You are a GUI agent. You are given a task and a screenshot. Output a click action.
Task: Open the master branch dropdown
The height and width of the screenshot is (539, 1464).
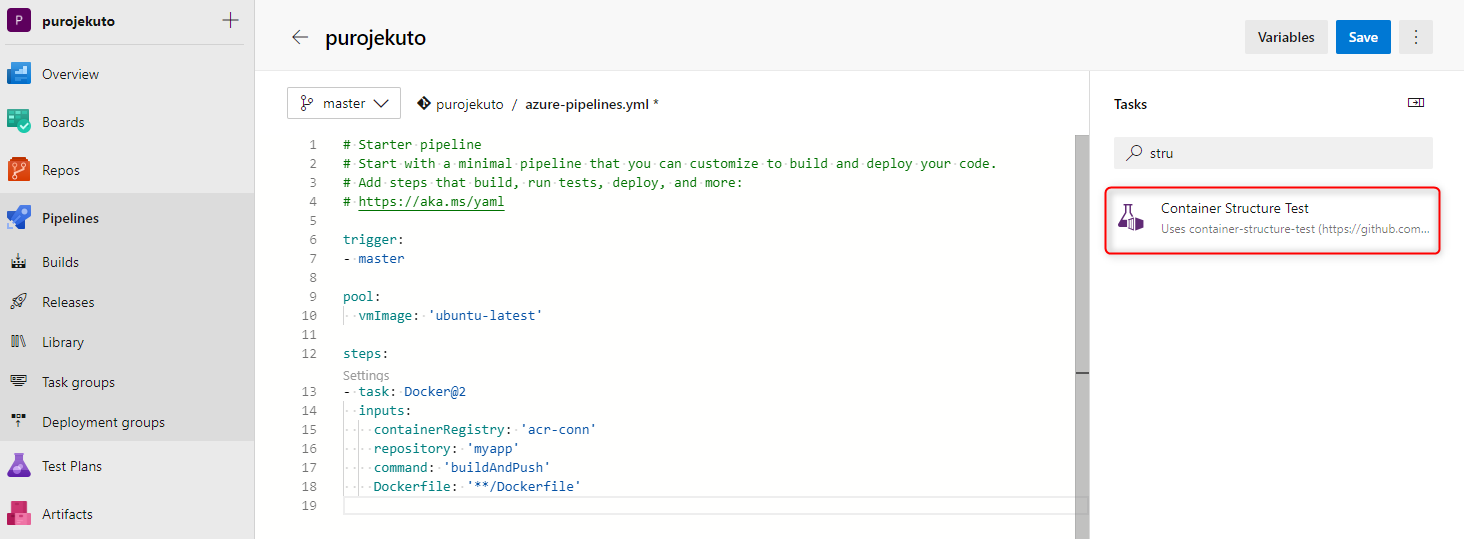pos(344,103)
